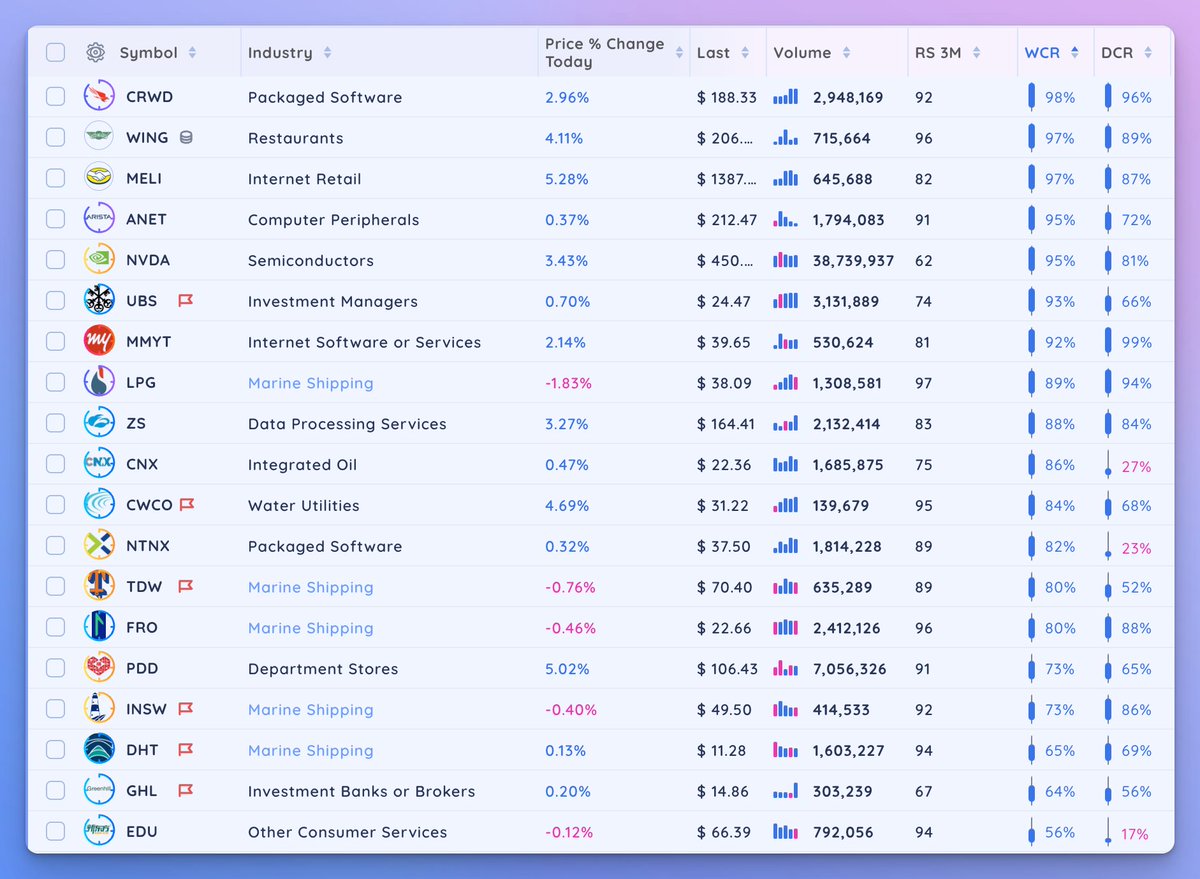Open Marine Shipping link in DHT row
Image resolution: width=1200 pixels, height=879 pixels.
click(x=310, y=751)
